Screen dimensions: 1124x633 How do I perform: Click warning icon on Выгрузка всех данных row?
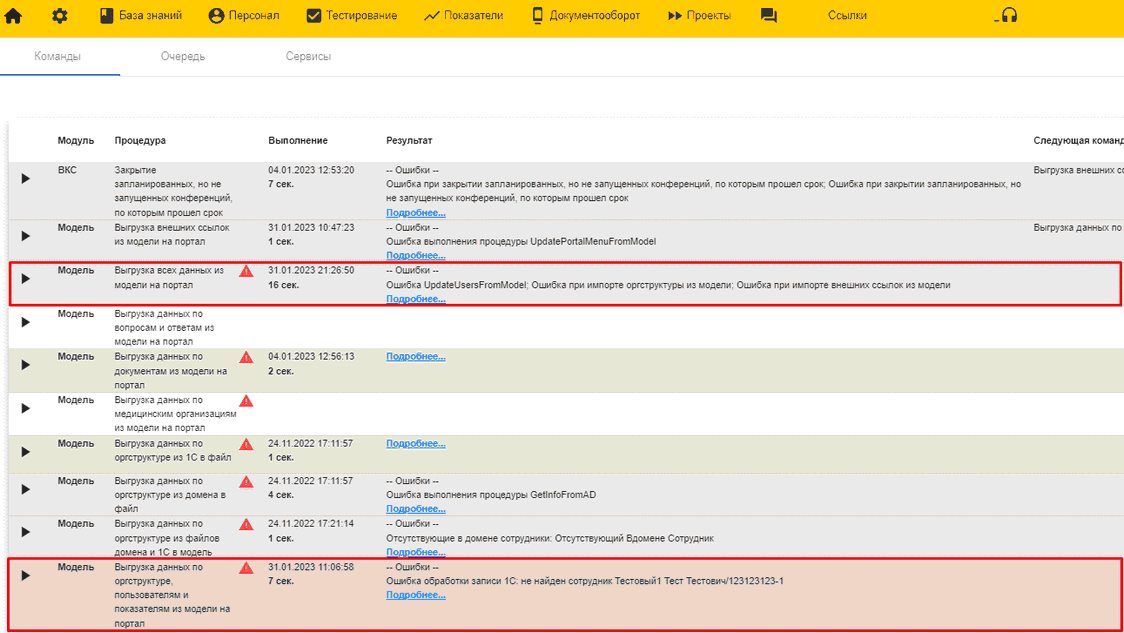246,271
